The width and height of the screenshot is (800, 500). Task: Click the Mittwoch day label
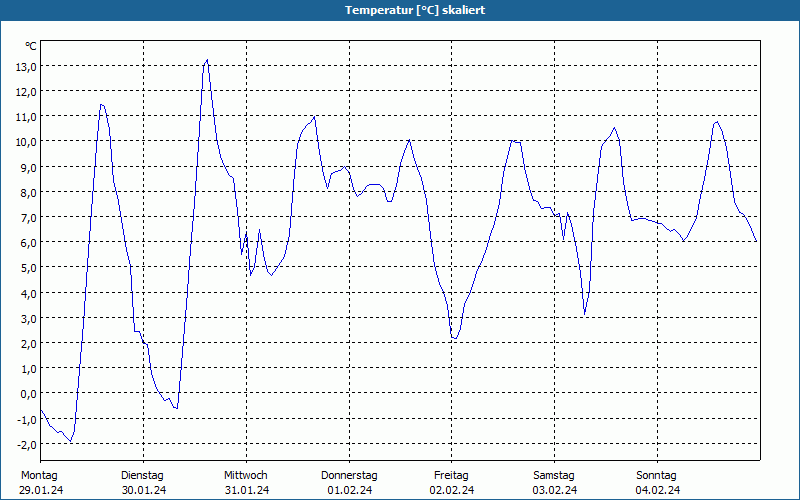(246, 476)
